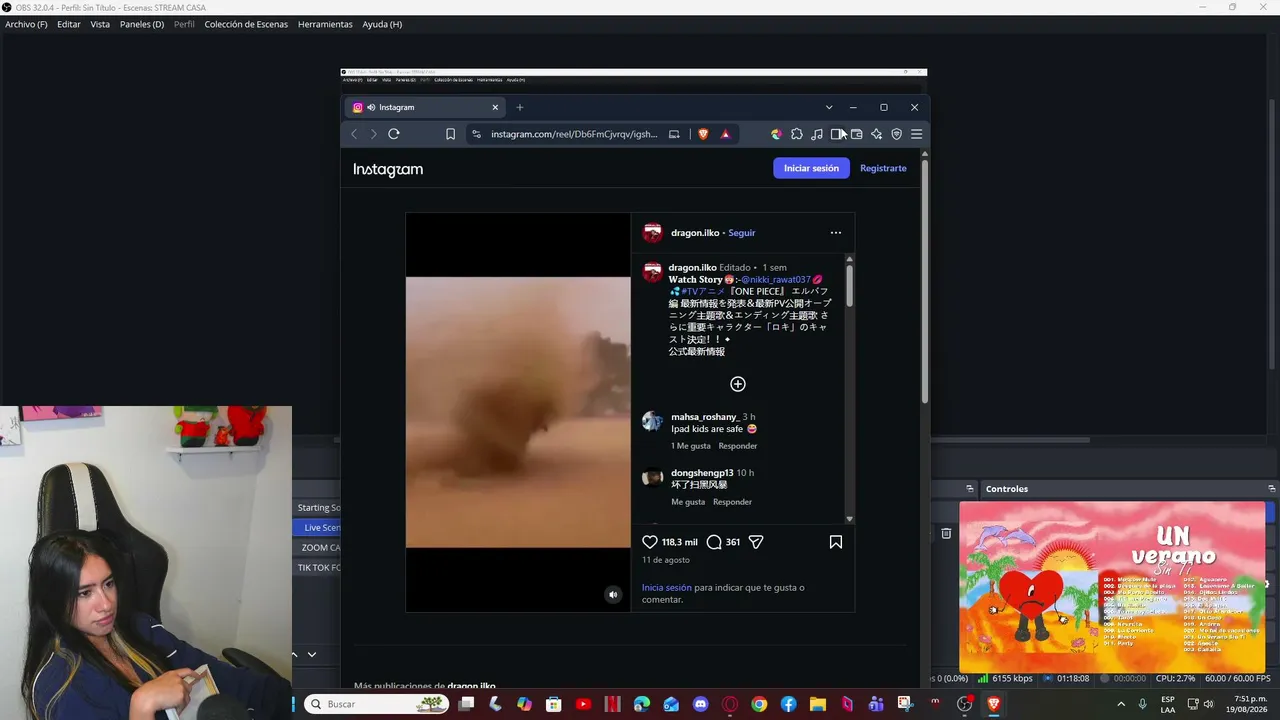The height and width of the screenshot is (720, 1280).
Task: Click the @nikki_rawat037 mention link
Action: 775,280
